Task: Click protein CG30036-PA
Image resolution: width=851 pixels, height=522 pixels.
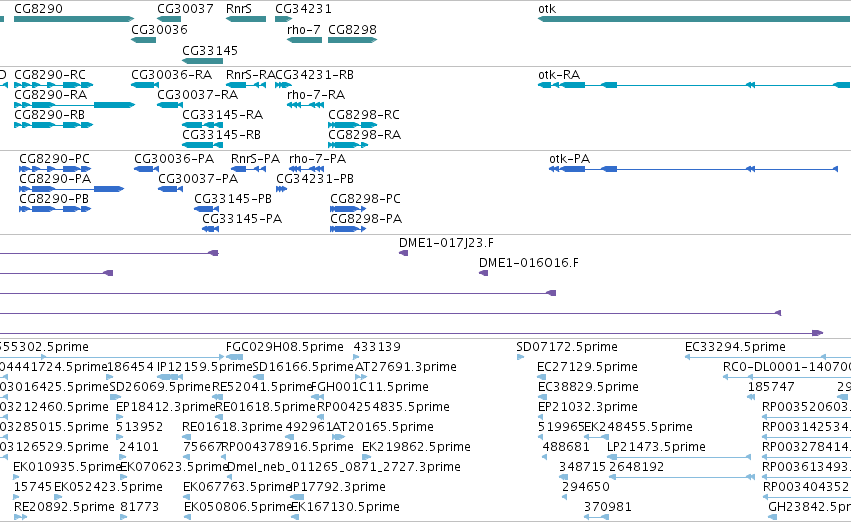Action: tap(174, 158)
